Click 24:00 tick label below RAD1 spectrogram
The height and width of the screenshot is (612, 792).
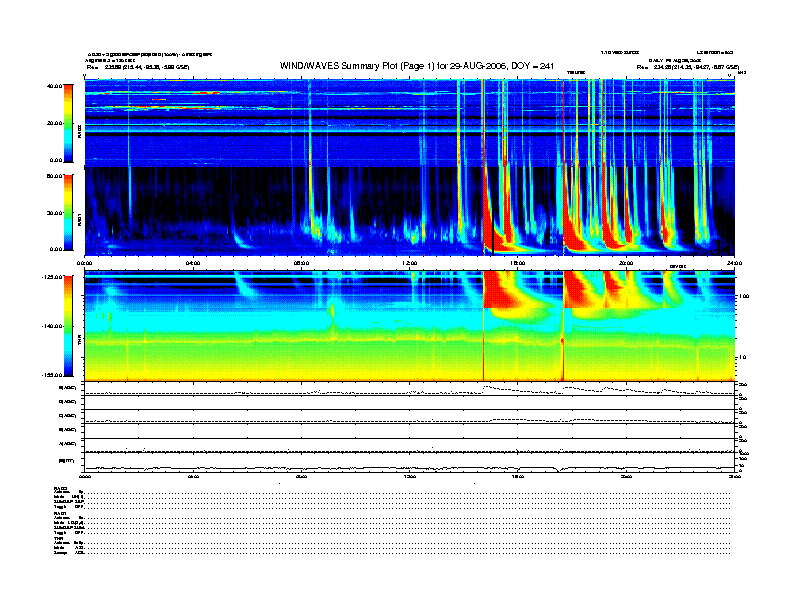click(x=734, y=263)
